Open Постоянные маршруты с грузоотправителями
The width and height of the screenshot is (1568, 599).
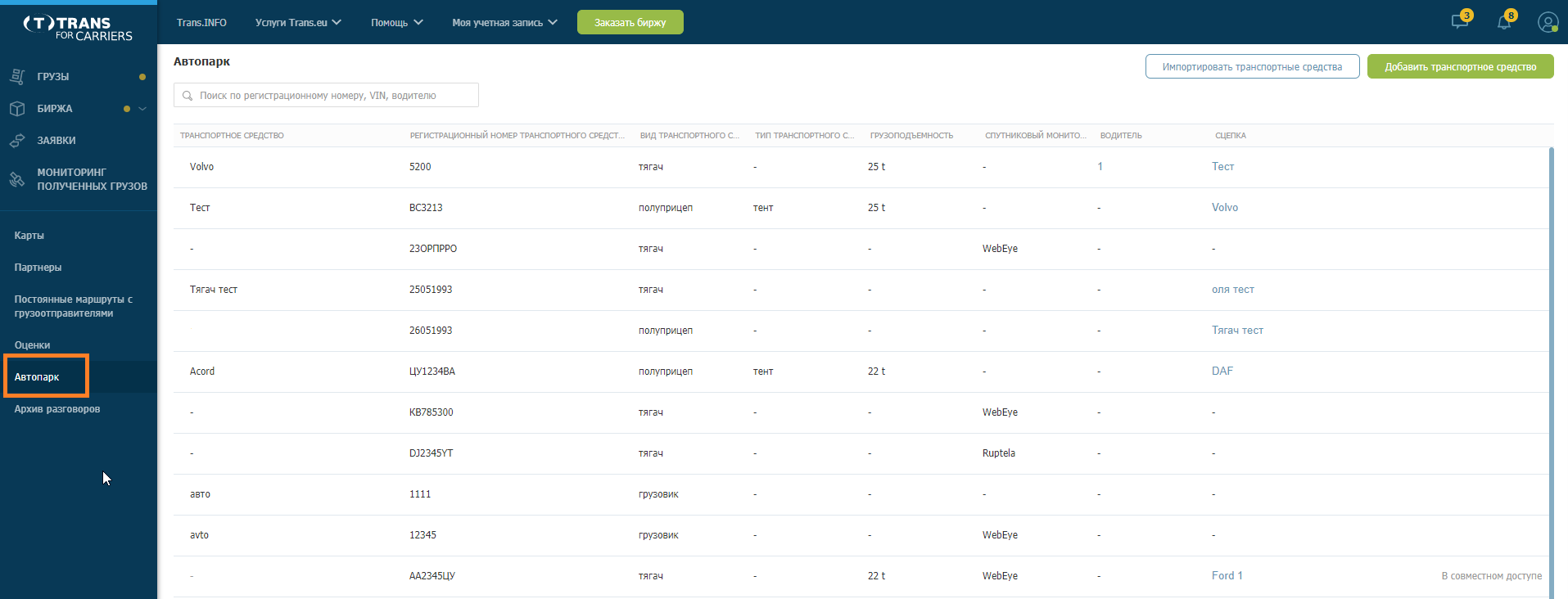coord(74,306)
